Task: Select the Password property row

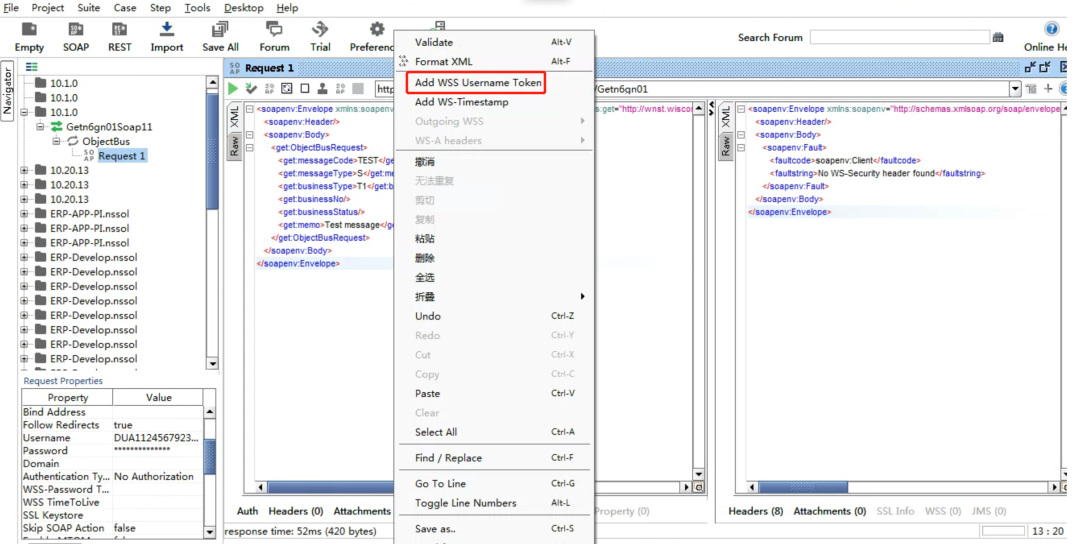Action: pos(113,450)
